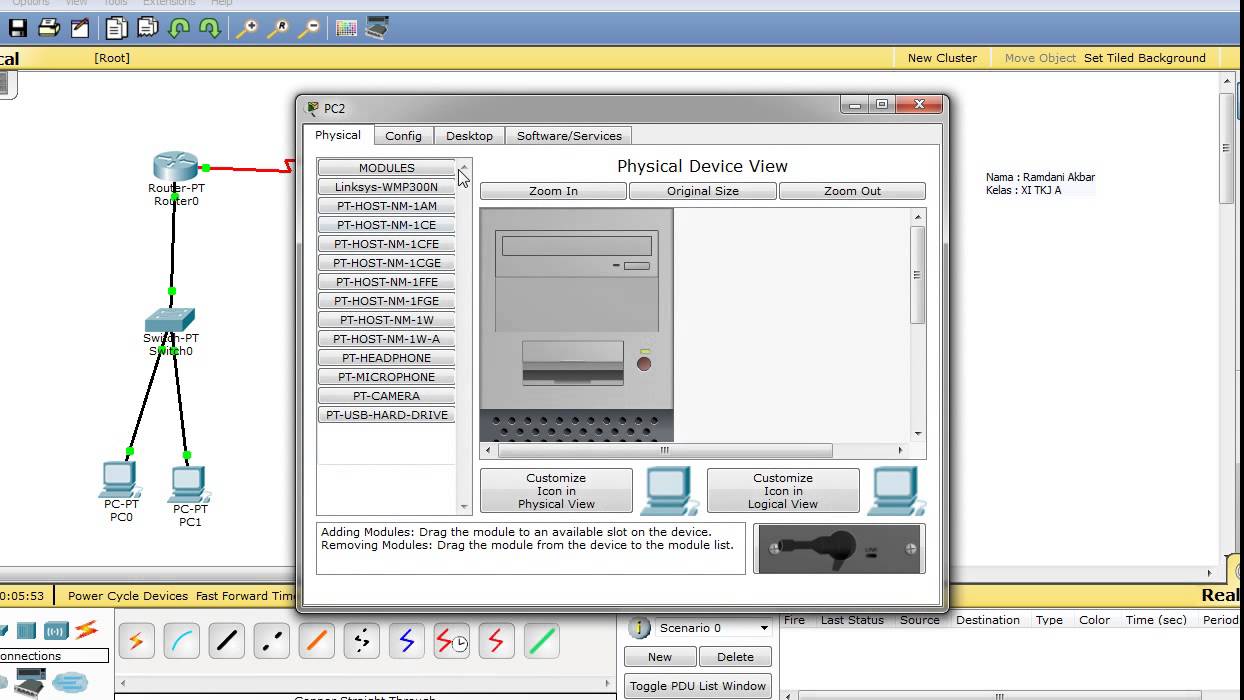Switch to the Desktop tab
This screenshot has height=700, width=1244.
tap(469, 136)
